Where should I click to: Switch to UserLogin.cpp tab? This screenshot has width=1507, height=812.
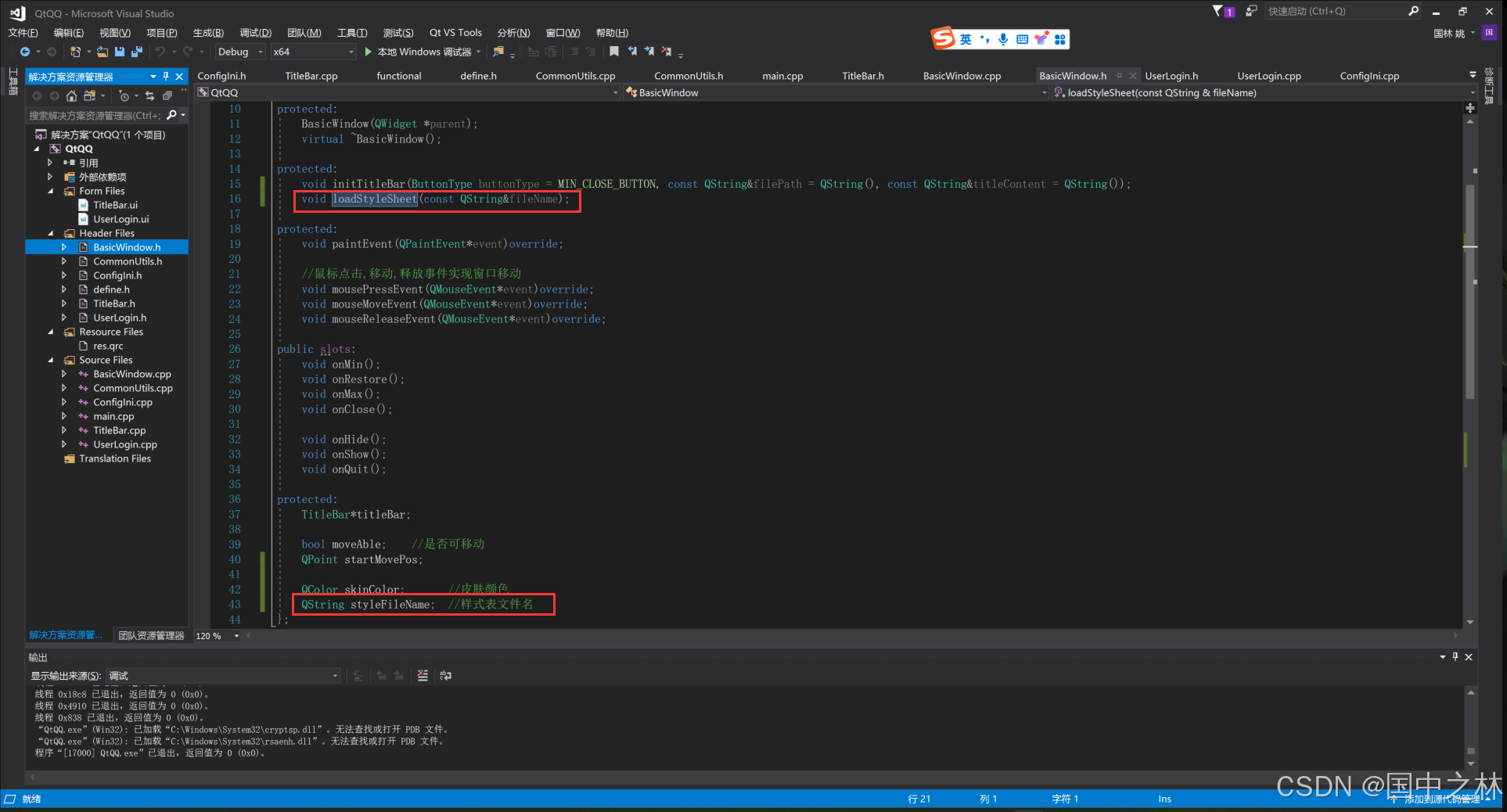tap(1268, 76)
